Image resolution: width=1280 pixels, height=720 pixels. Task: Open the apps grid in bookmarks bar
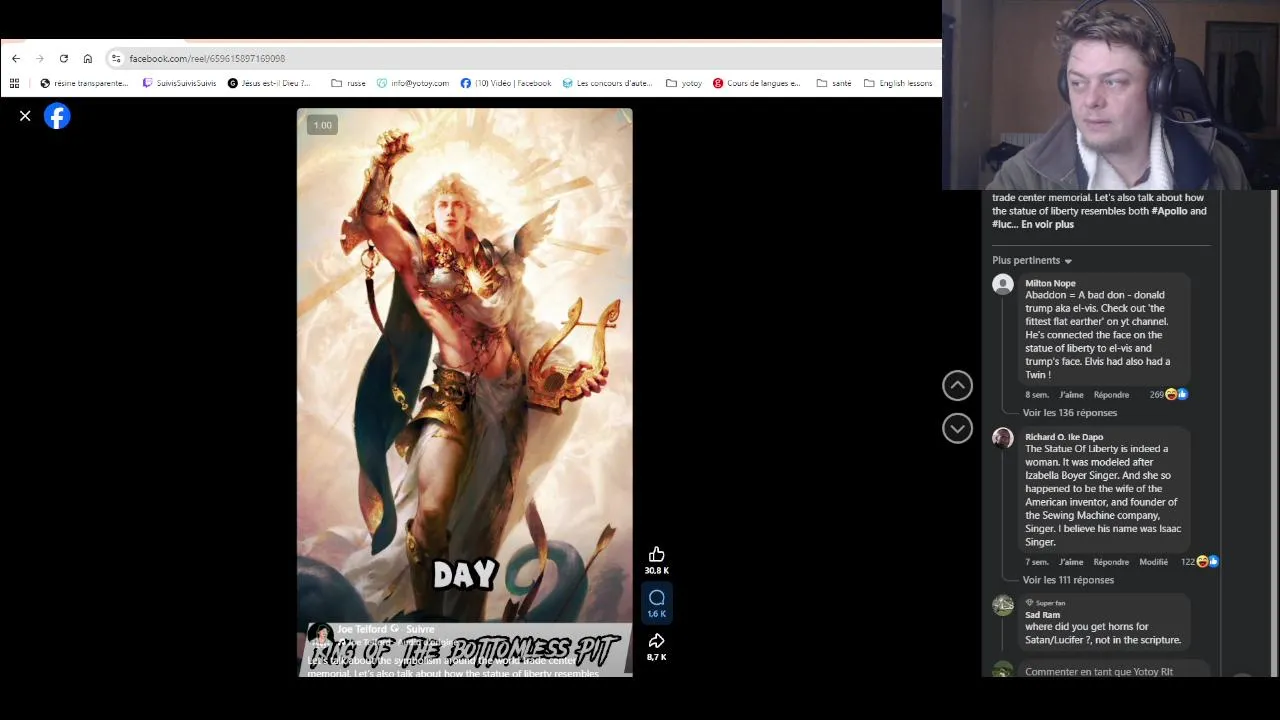[x=14, y=83]
